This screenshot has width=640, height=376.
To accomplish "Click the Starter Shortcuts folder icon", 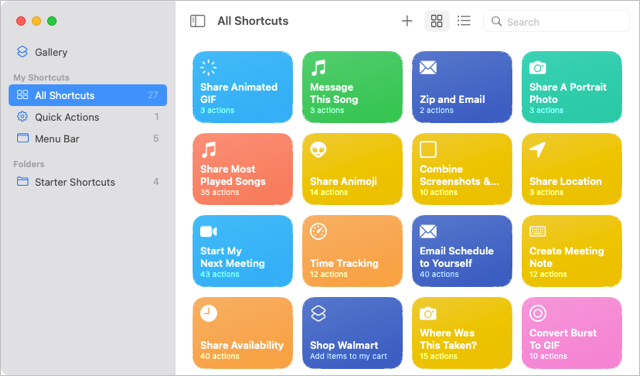I will 22,181.
